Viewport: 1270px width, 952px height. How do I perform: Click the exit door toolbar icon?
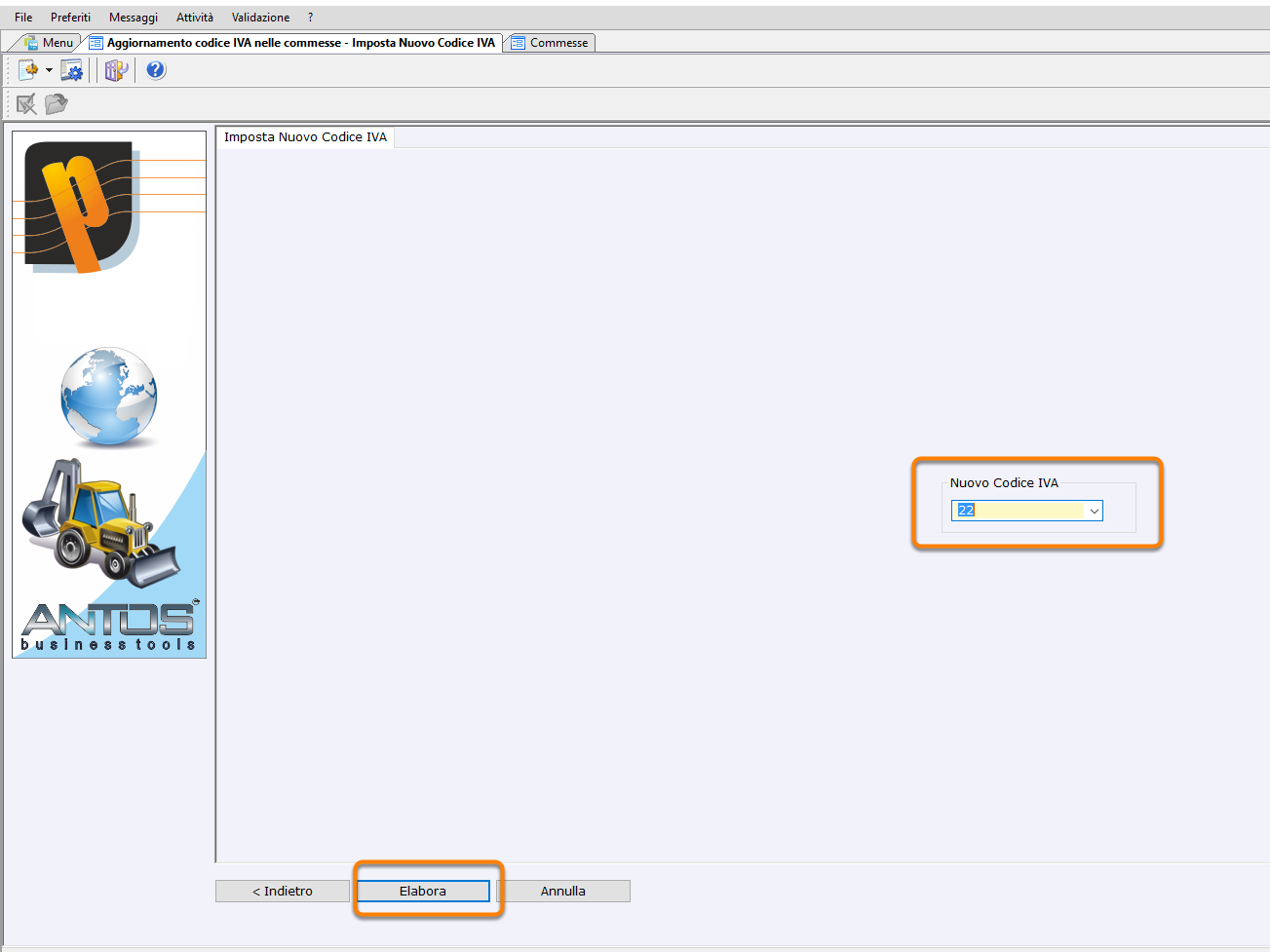(x=116, y=70)
